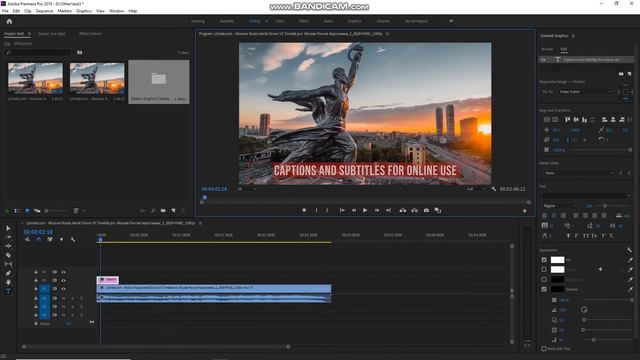640x360 pixels.
Task: Open the font style dropdown showing Regular
Action: (x=560, y=206)
